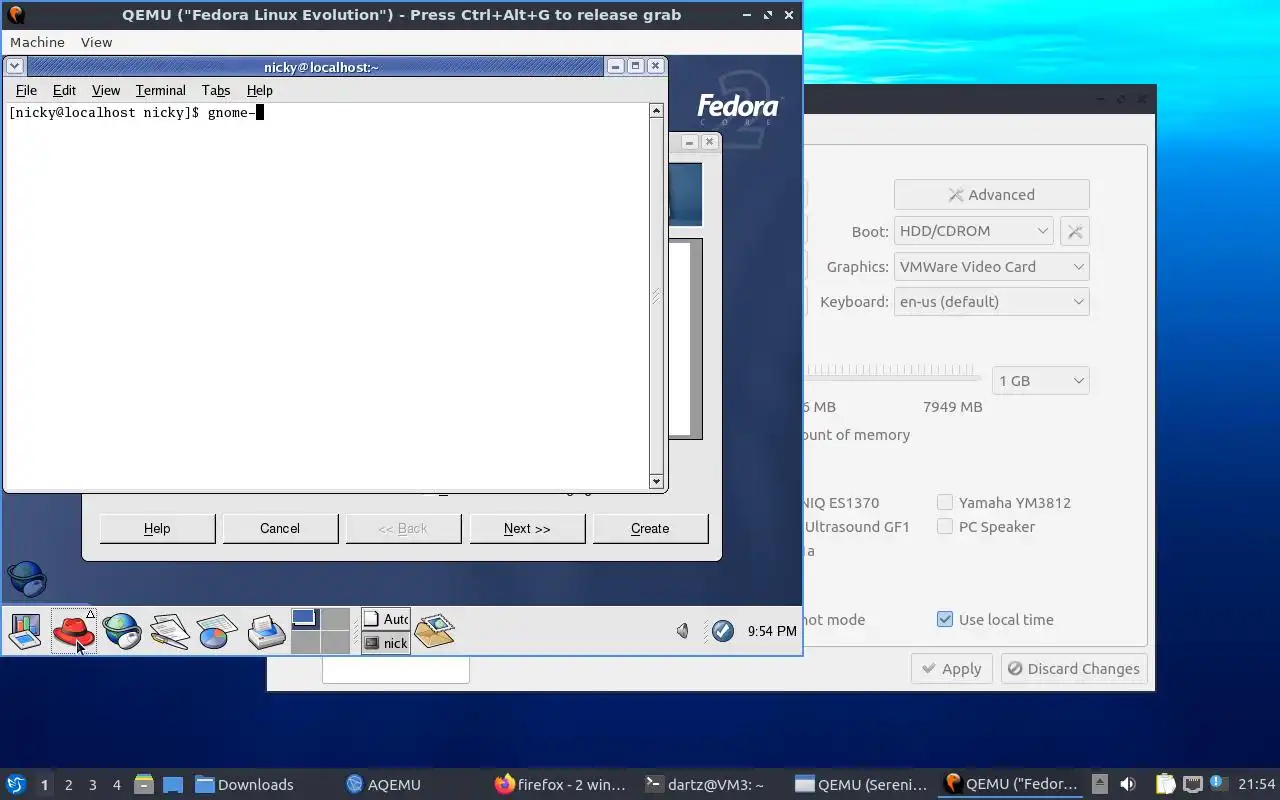Image resolution: width=1280 pixels, height=800 pixels.
Task: Open the terminal Edit menu
Action: pyautogui.click(x=64, y=90)
